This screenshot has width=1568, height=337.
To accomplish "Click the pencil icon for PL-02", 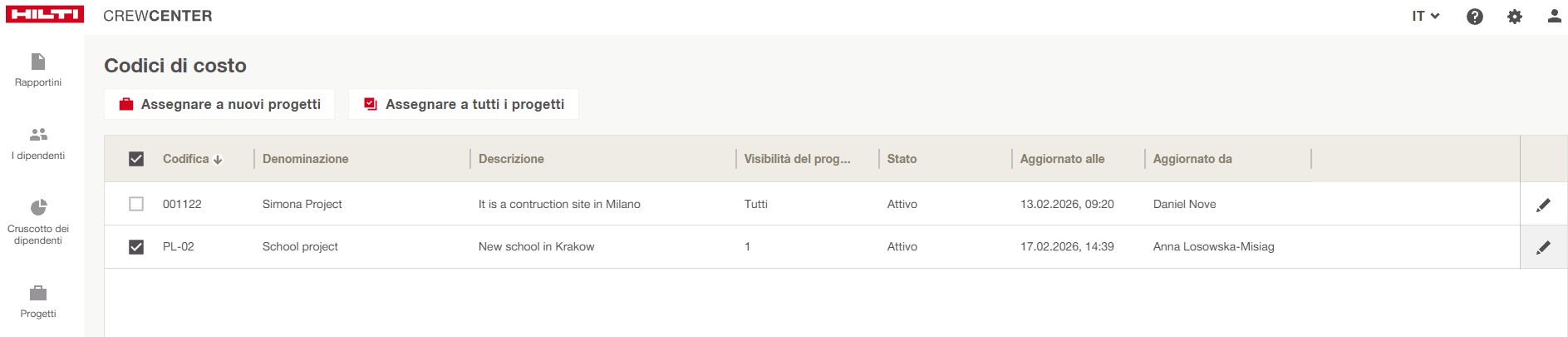I will pyautogui.click(x=1543, y=247).
